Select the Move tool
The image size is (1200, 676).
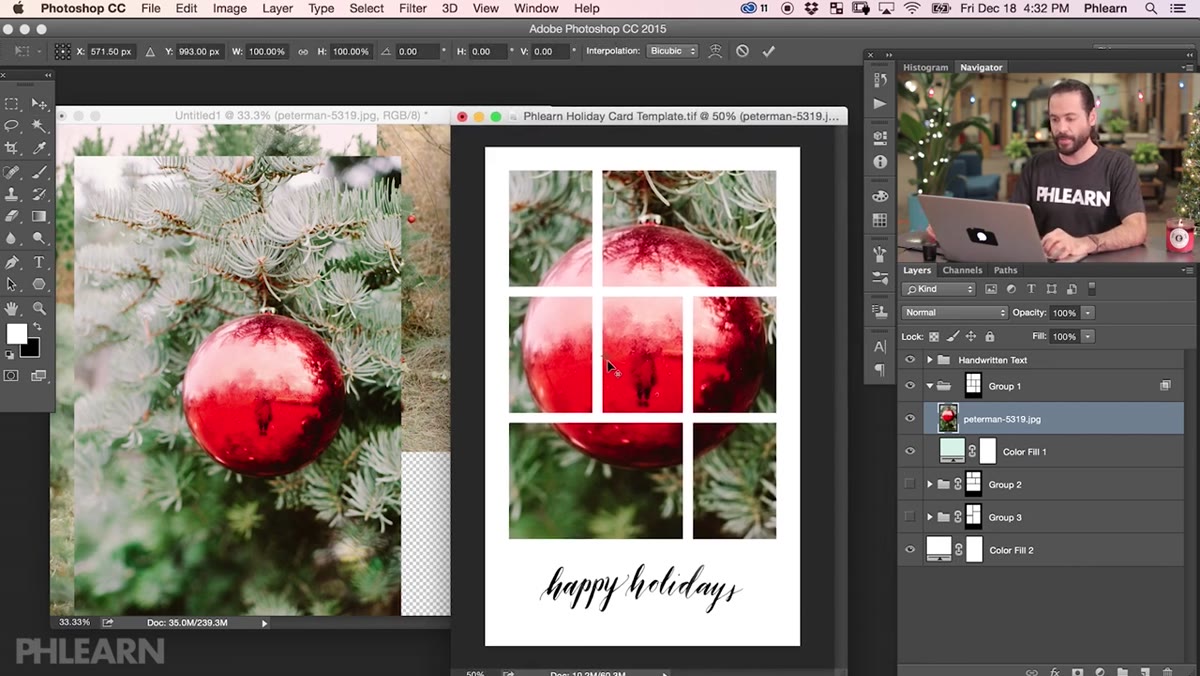39,104
